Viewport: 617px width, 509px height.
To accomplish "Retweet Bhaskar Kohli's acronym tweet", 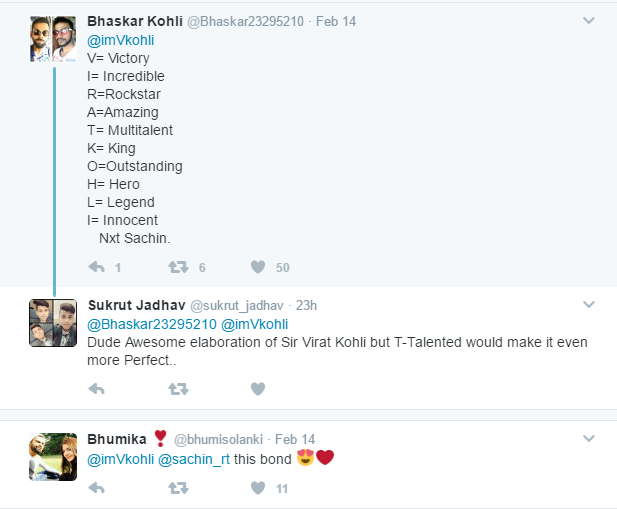I will 178,267.
